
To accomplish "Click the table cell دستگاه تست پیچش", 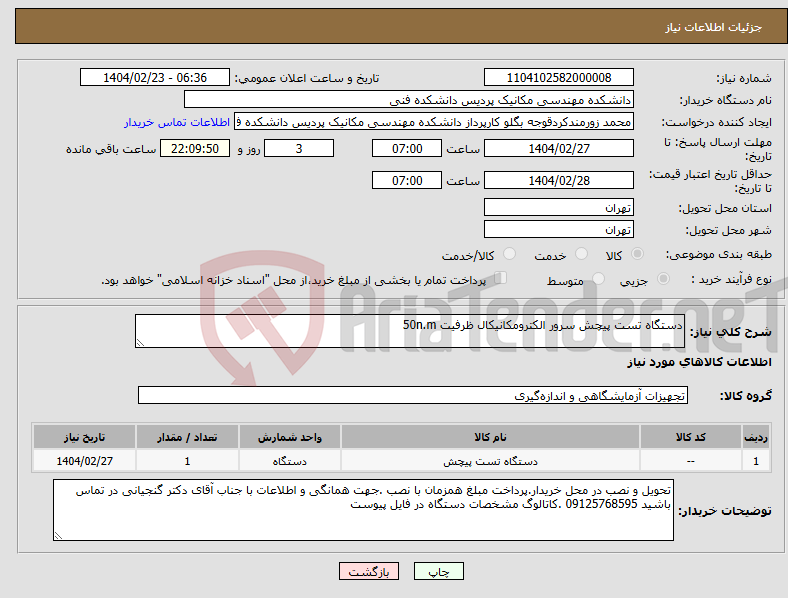I will click(490, 461).
